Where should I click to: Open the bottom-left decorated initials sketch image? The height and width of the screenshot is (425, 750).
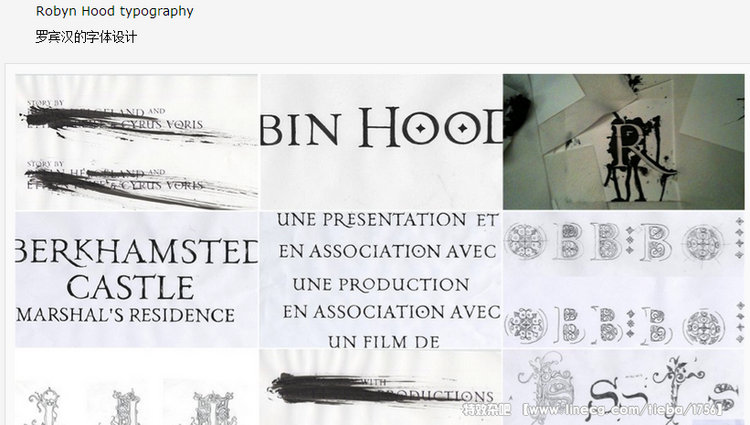pyautogui.click(x=136, y=387)
